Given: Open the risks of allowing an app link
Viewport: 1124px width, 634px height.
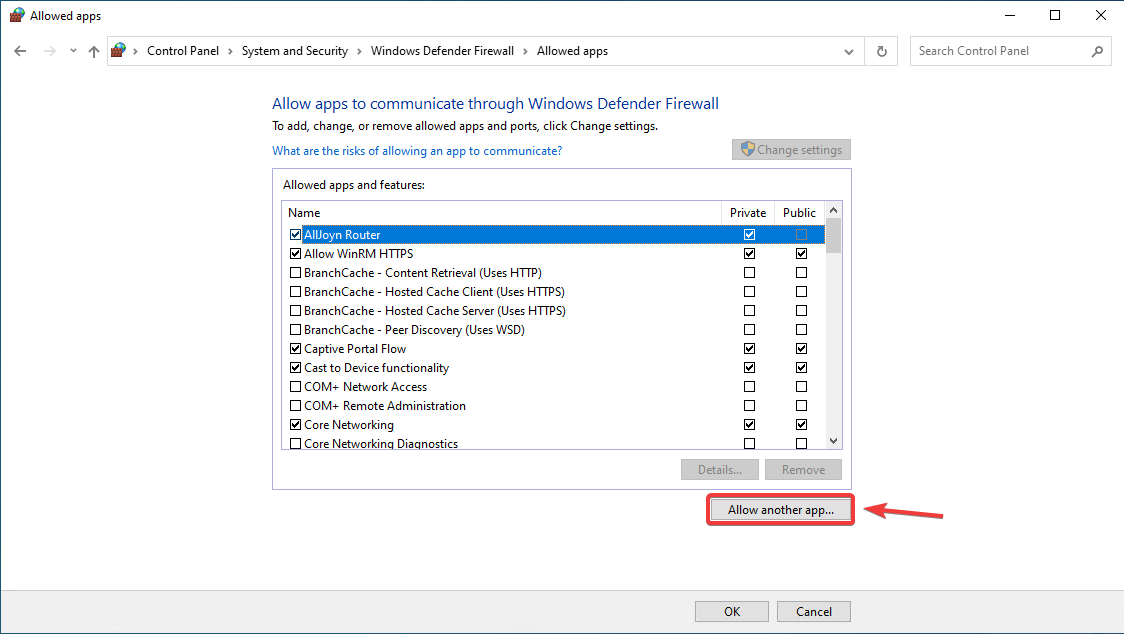Looking at the screenshot, I should (417, 151).
